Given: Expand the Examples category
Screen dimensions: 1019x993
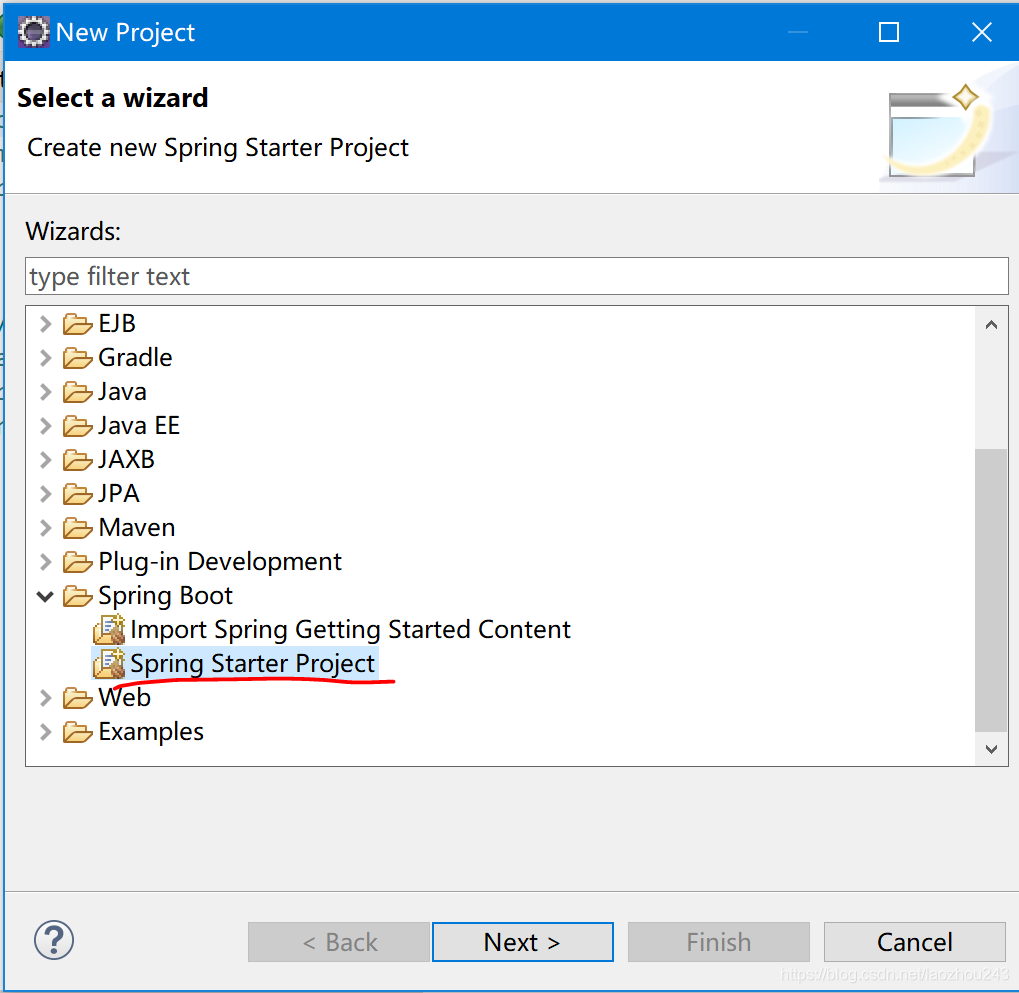Looking at the screenshot, I should coord(45,731).
